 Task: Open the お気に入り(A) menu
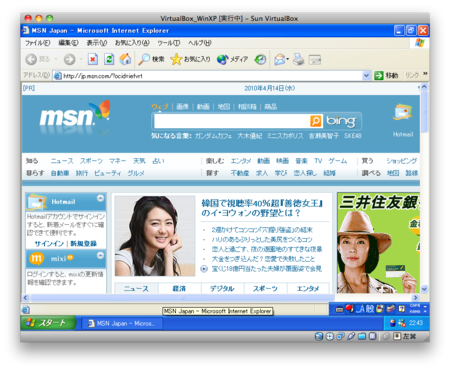tap(132, 43)
